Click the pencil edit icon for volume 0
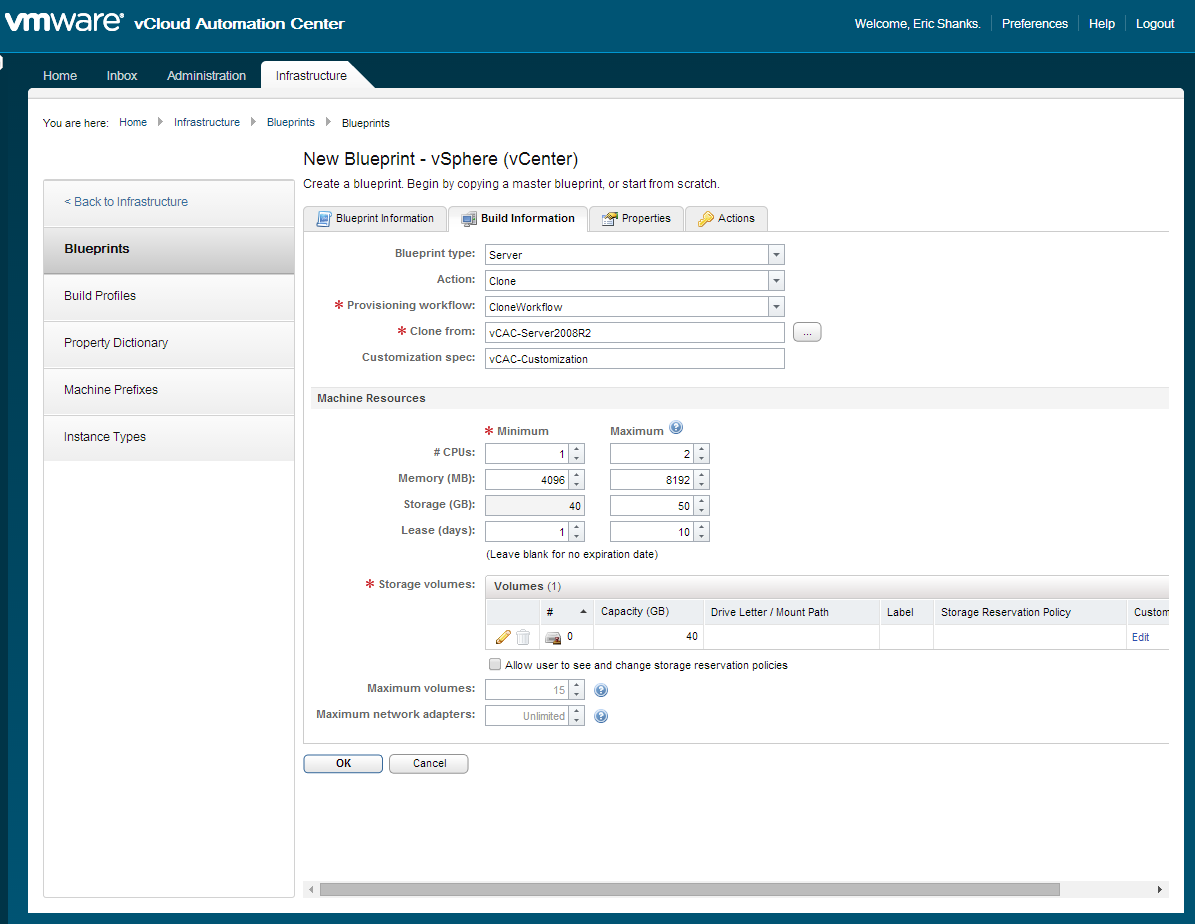 pyautogui.click(x=503, y=637)
